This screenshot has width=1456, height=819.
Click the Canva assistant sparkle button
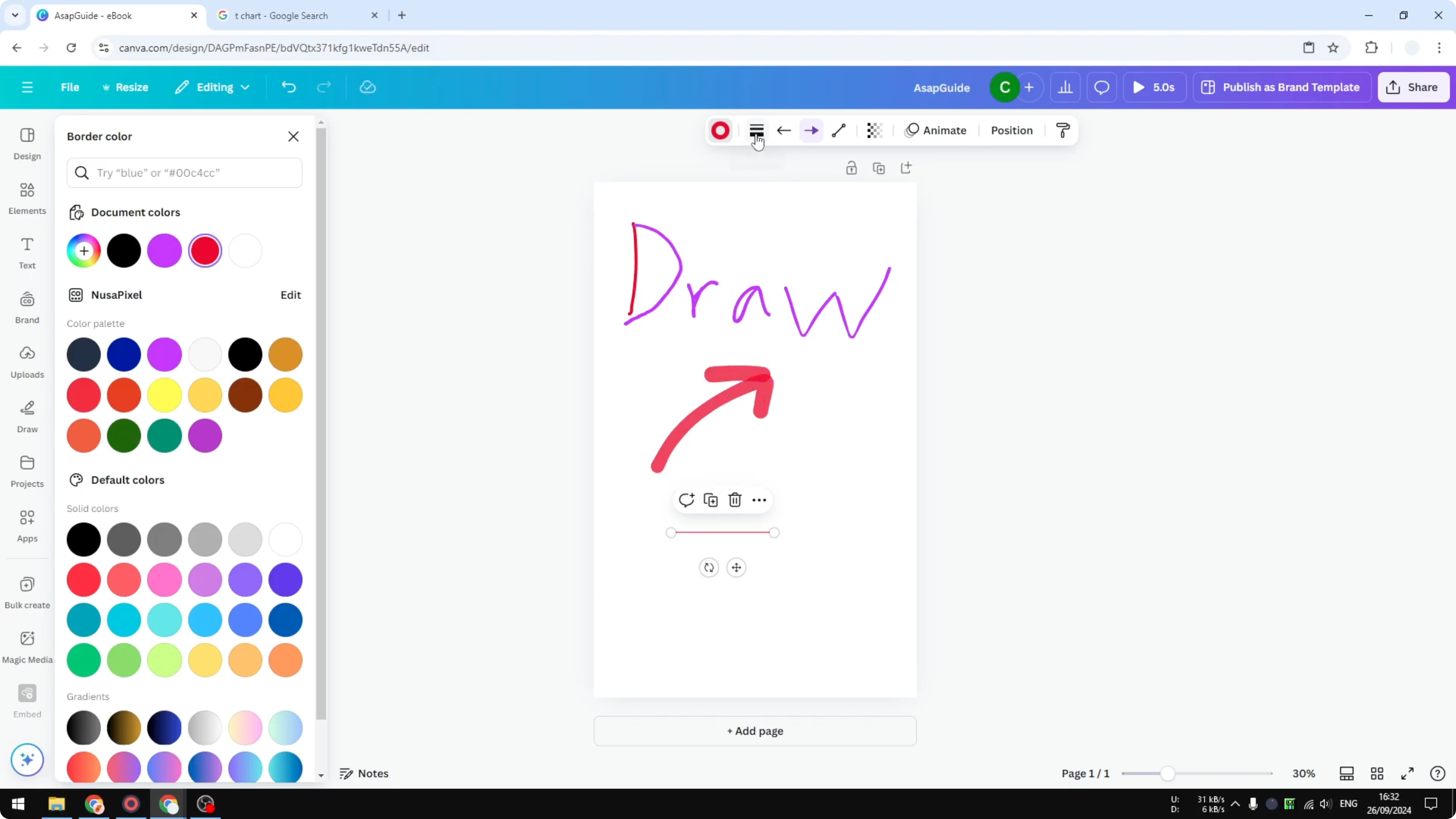[x=27, y=759]
